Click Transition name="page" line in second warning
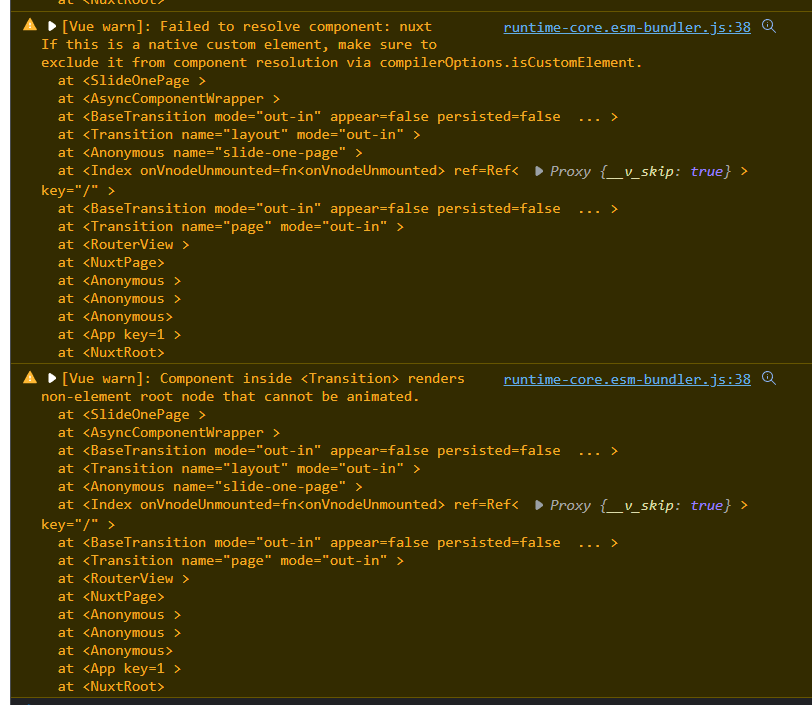 230,560
